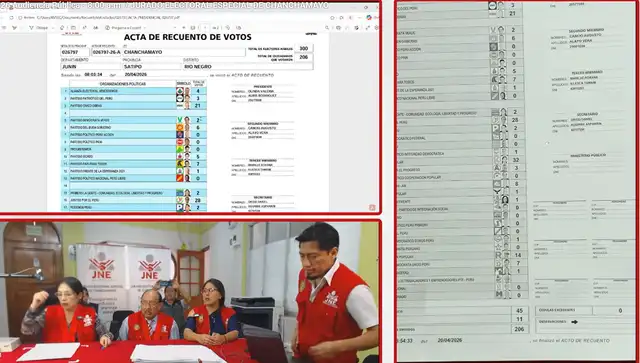Click the Partido del Buen Gobierno orange symbol
The width and height of the screenshot is (640, 363).
coord(180,127)
